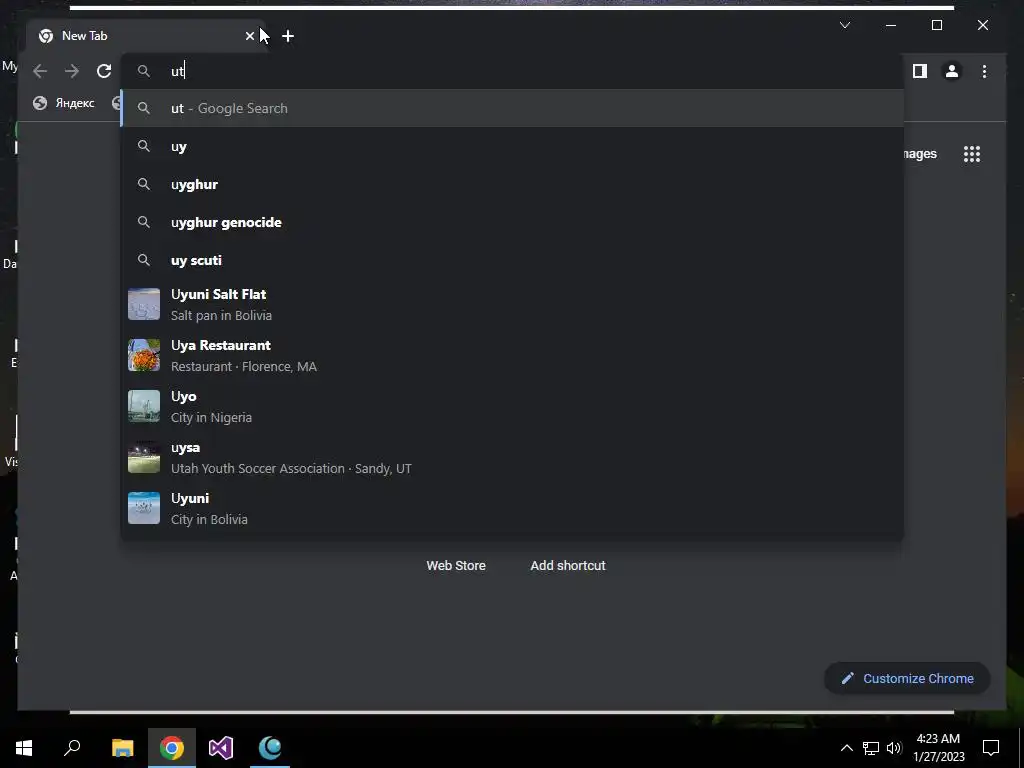Select the Uya Restaurant suggestion
1024x768 pixels.
512,355
